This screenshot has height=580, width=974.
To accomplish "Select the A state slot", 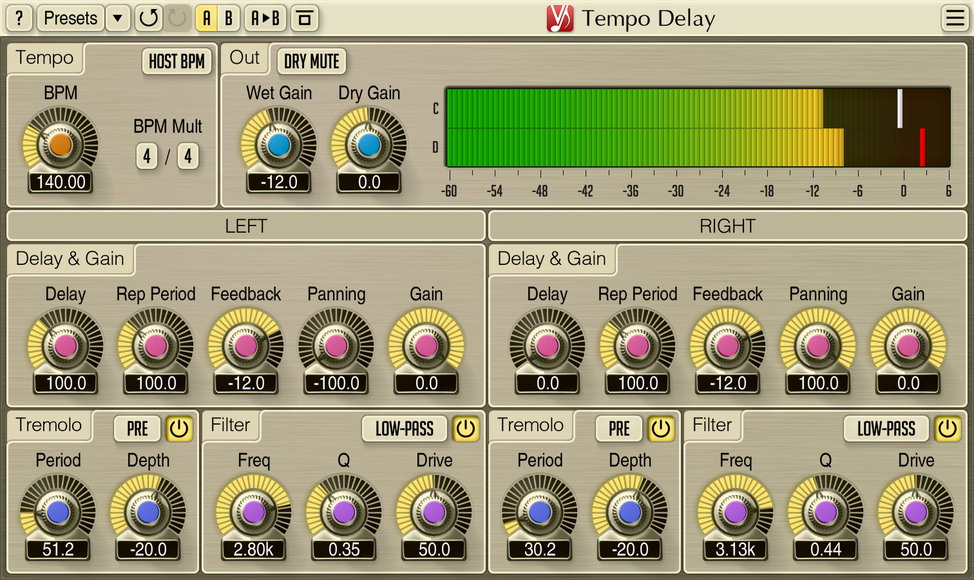I will click(x=207, y=19).
